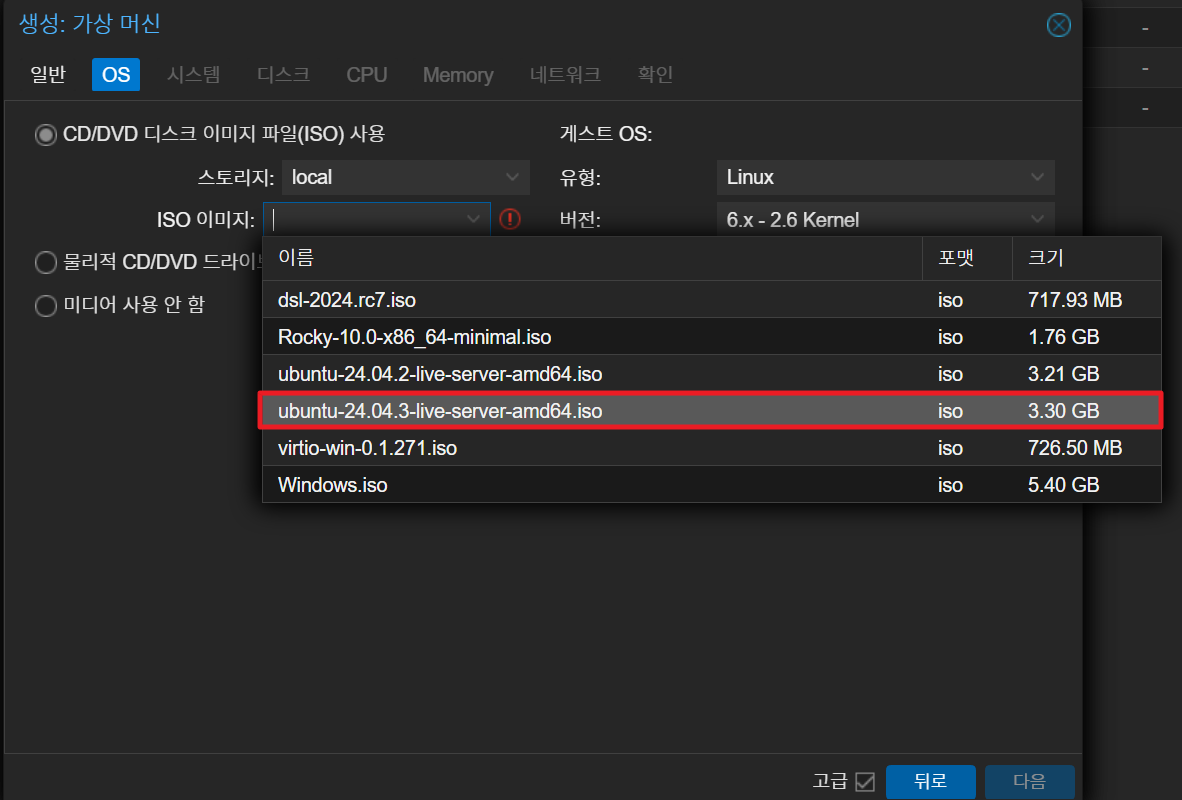Select virtio-win-0.1.271.iso from the list
This screenshot has width=1182, height=800.
click(x=712, y=448)
